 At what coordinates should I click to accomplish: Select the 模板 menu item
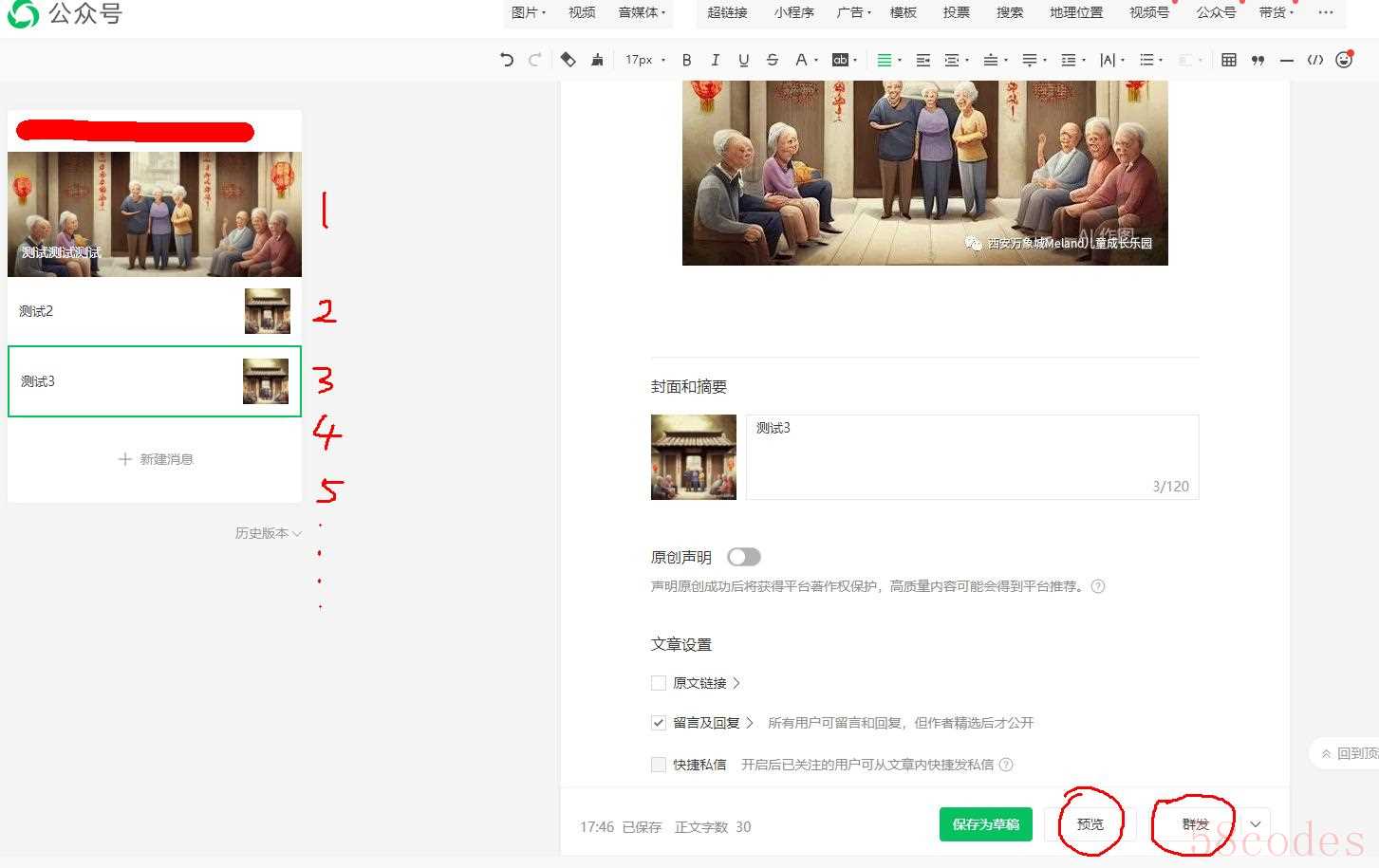(903, 12)
